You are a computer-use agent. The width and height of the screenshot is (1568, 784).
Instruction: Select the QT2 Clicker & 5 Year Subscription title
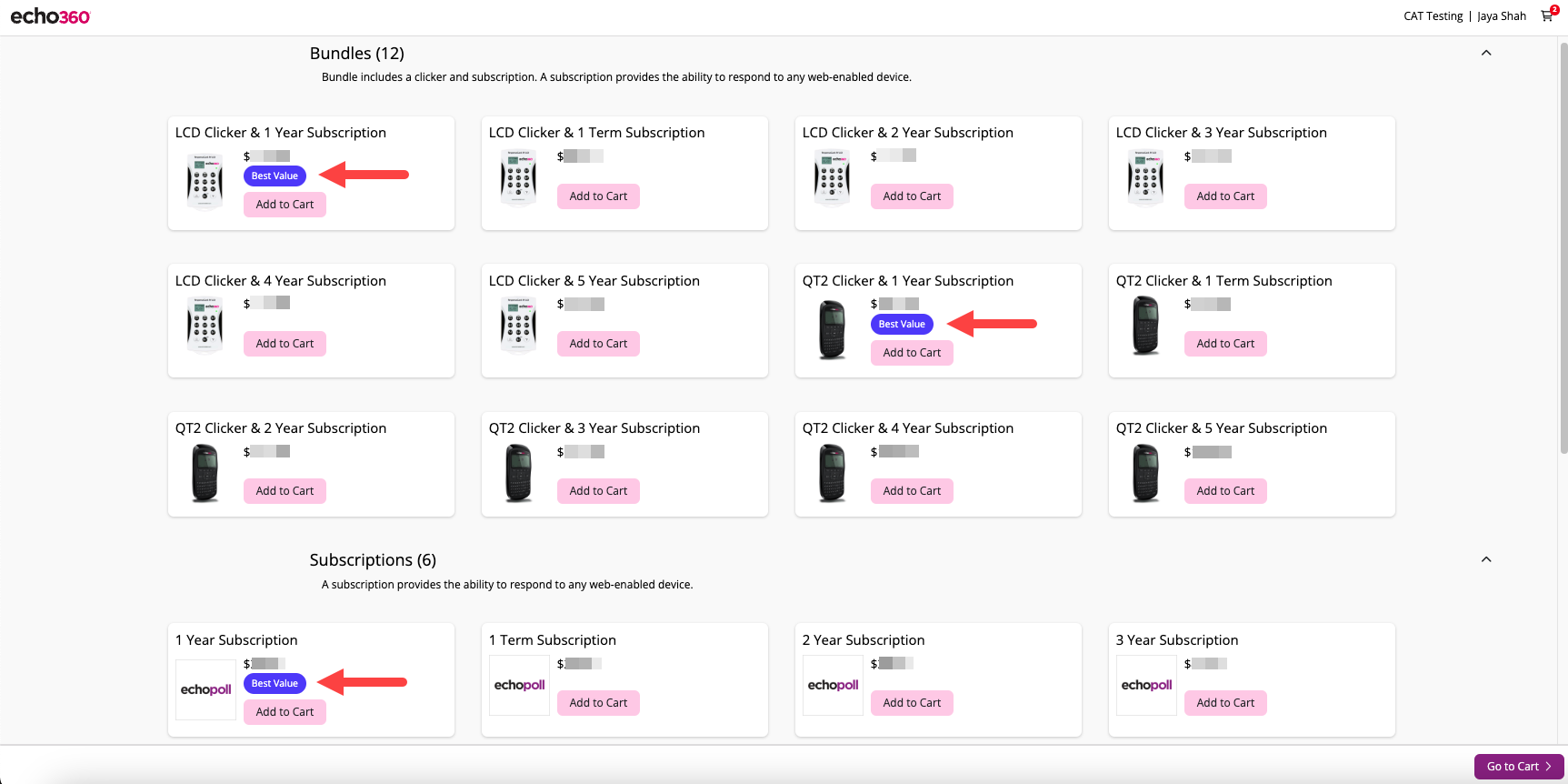click(x=1221, y=428)
